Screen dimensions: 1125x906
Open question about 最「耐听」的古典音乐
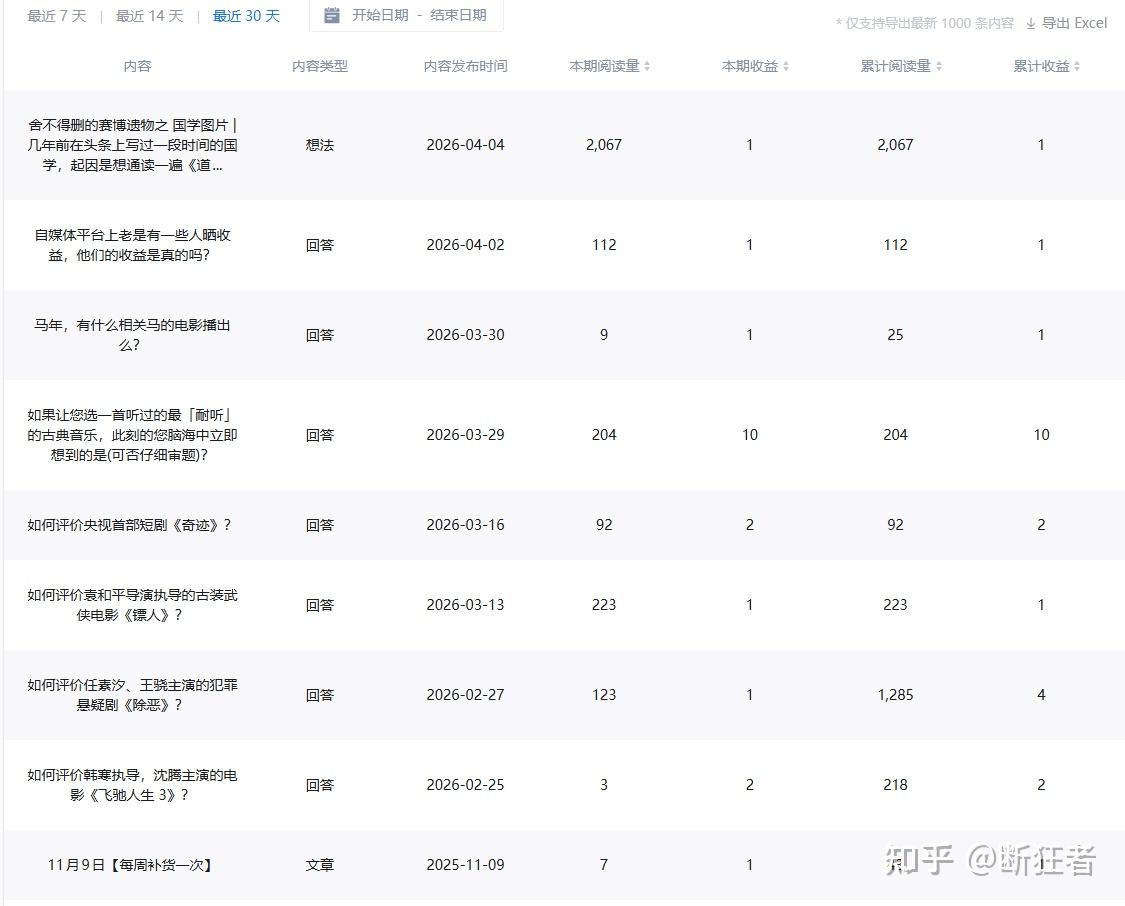(x=132, y=435)
